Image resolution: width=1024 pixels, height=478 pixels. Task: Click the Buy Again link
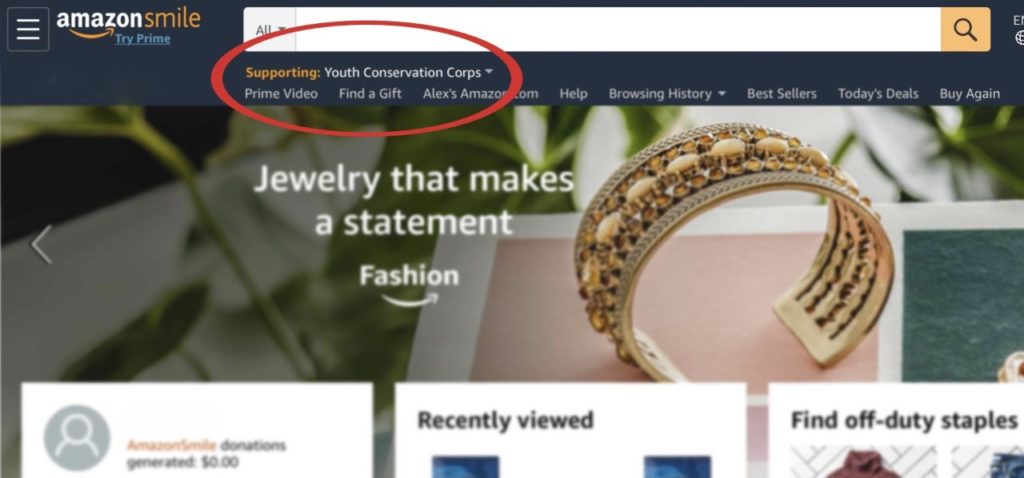(x=970, y=93)
